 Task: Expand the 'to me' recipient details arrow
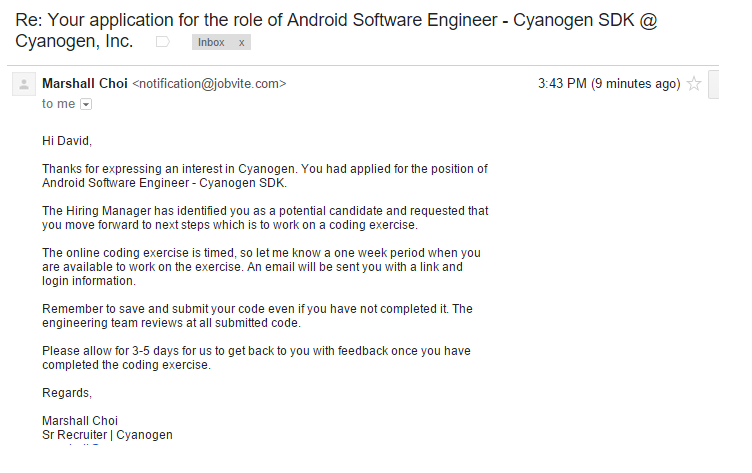[x=86, y=104]
